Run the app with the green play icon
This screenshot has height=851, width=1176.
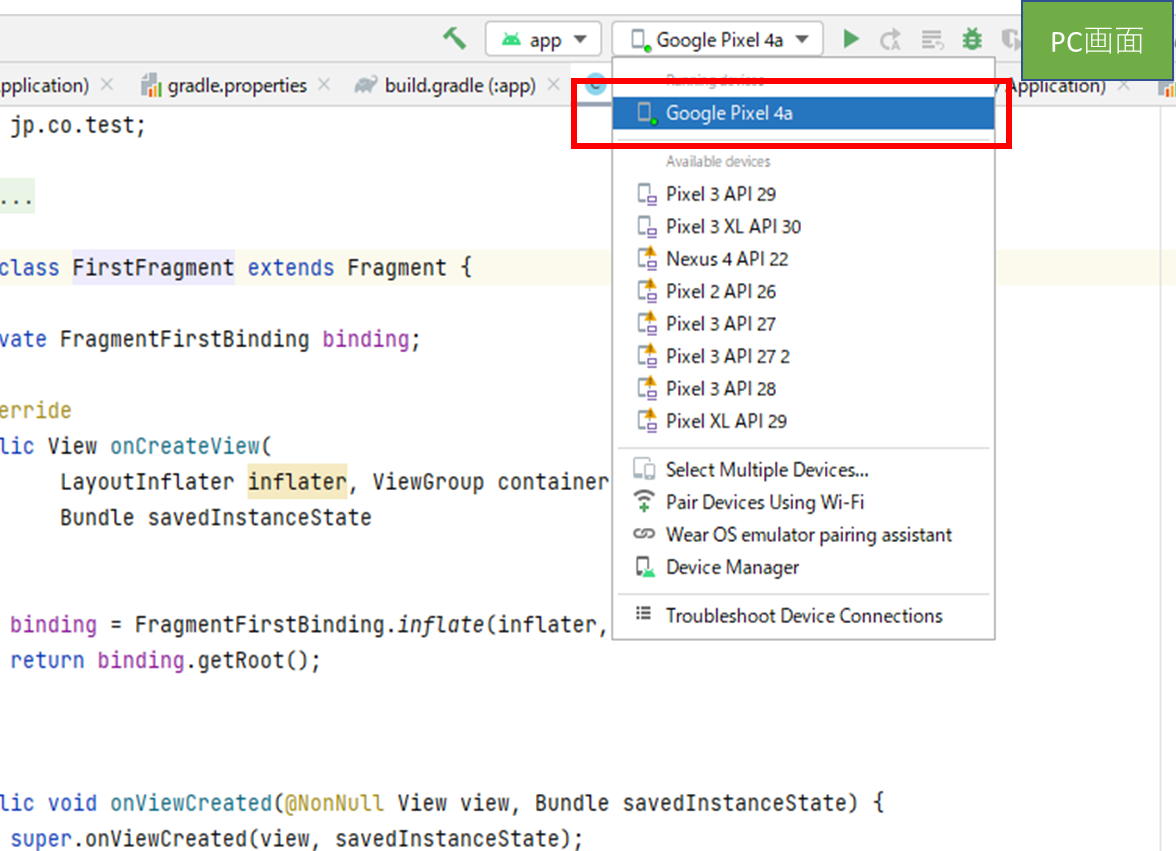coord(850,38)
